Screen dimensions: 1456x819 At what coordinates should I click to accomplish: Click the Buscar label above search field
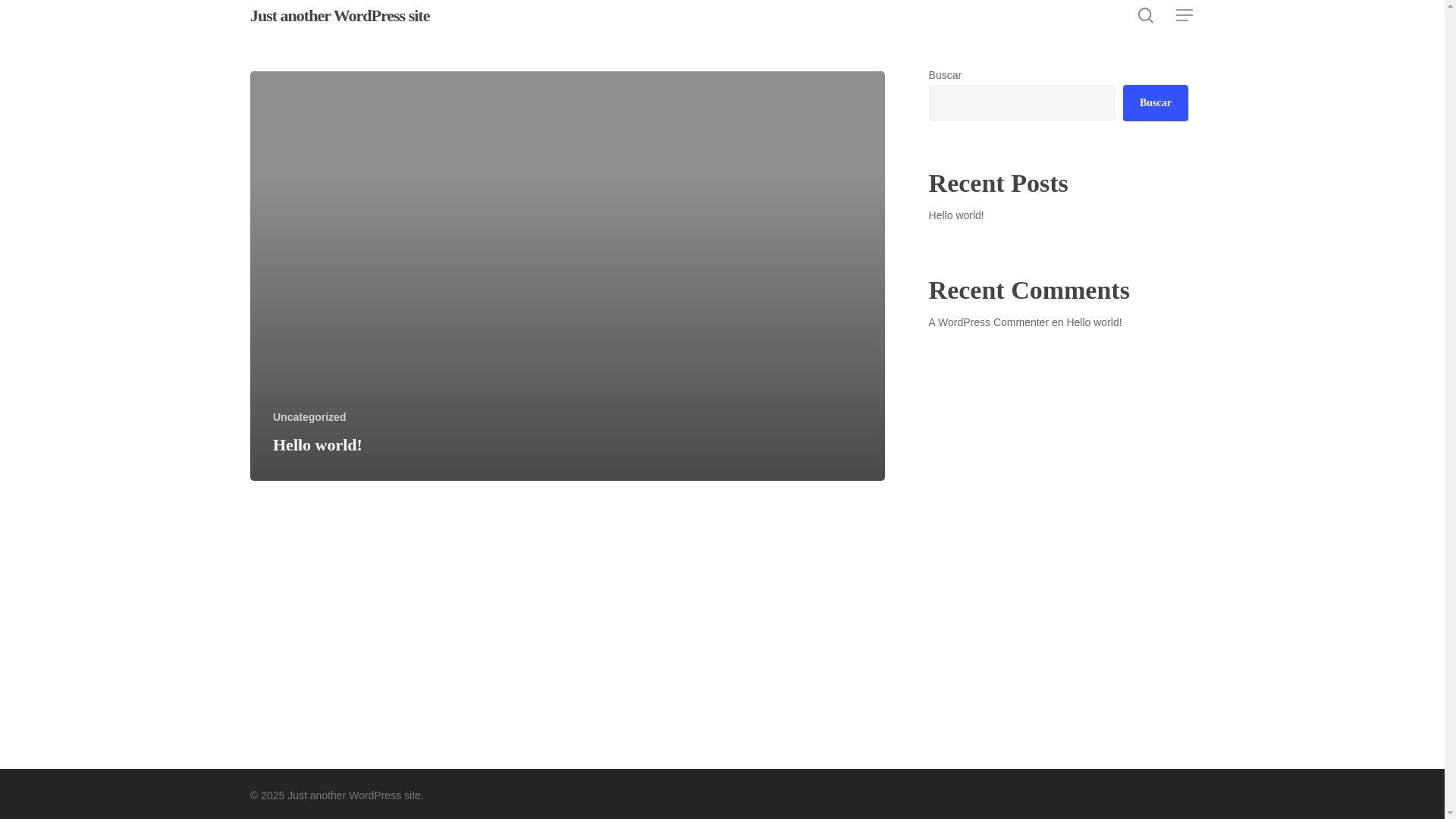coord(945,75)
